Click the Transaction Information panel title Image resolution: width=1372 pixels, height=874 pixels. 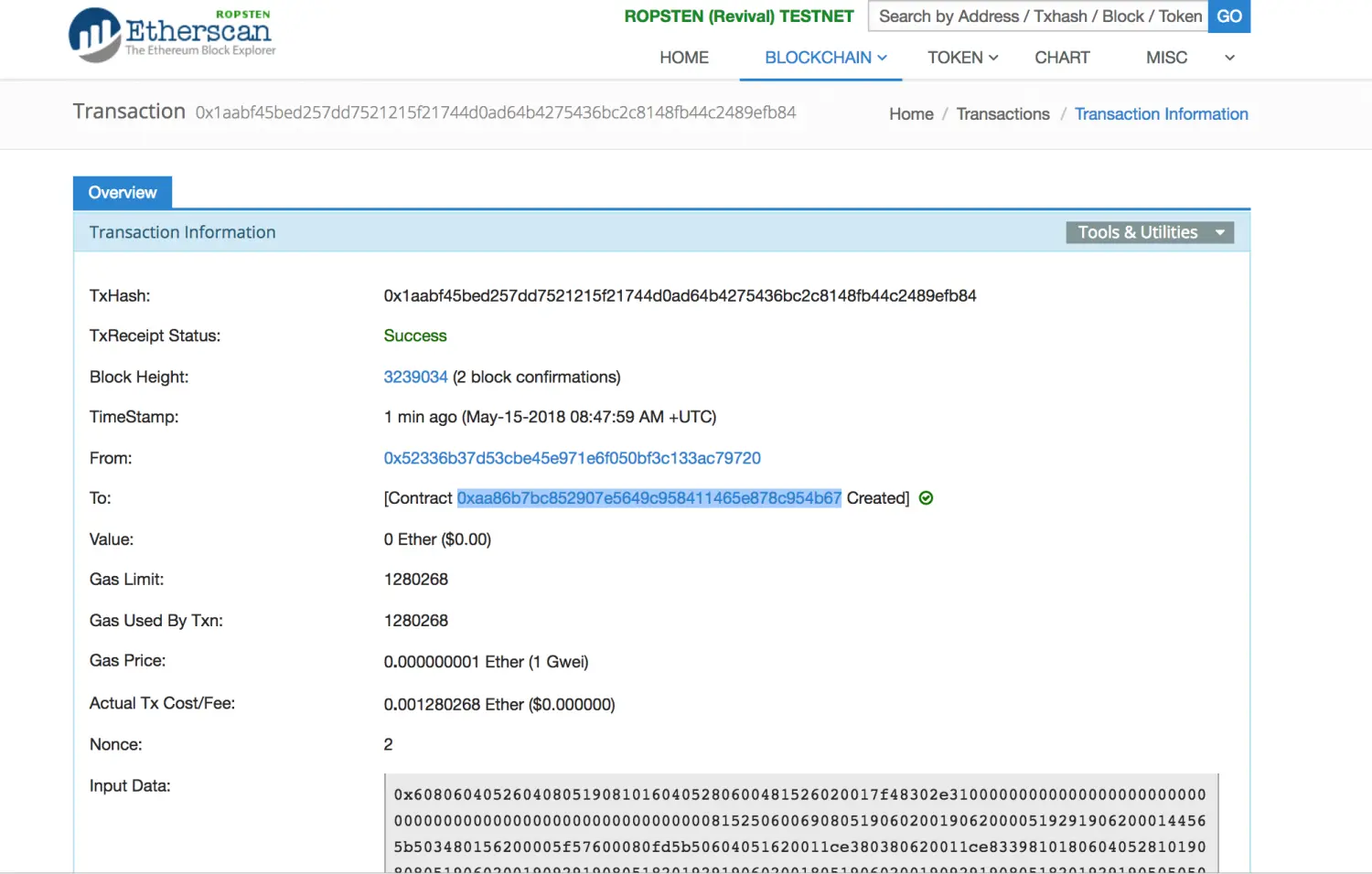pos(182,232)
